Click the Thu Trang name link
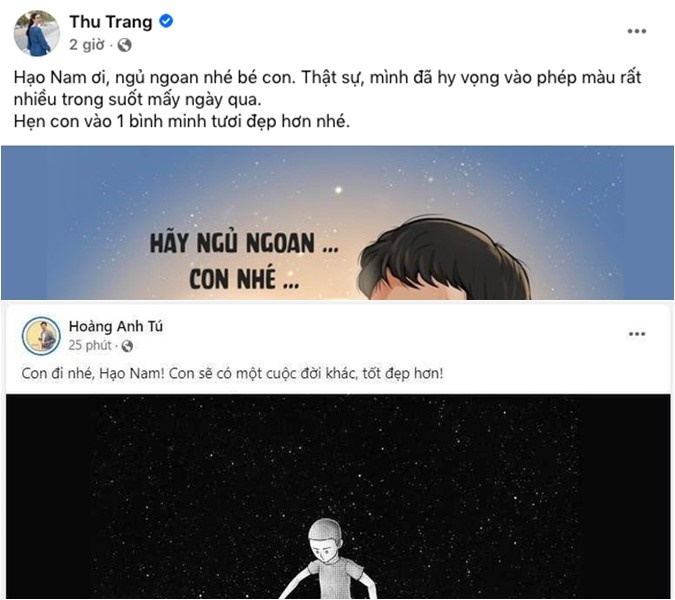Image resolution: width=675 pixels, height=600 pixels. click(111, 22)
